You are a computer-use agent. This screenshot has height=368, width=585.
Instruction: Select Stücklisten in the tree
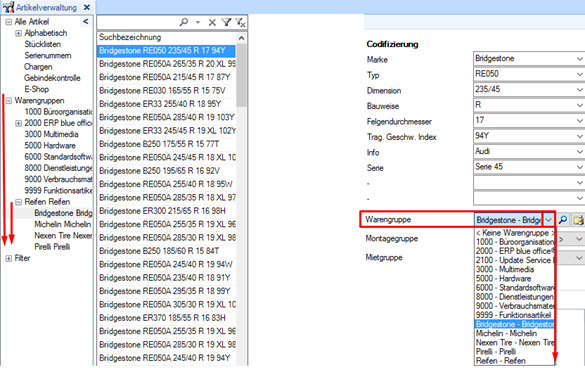(x=43, y=44)
